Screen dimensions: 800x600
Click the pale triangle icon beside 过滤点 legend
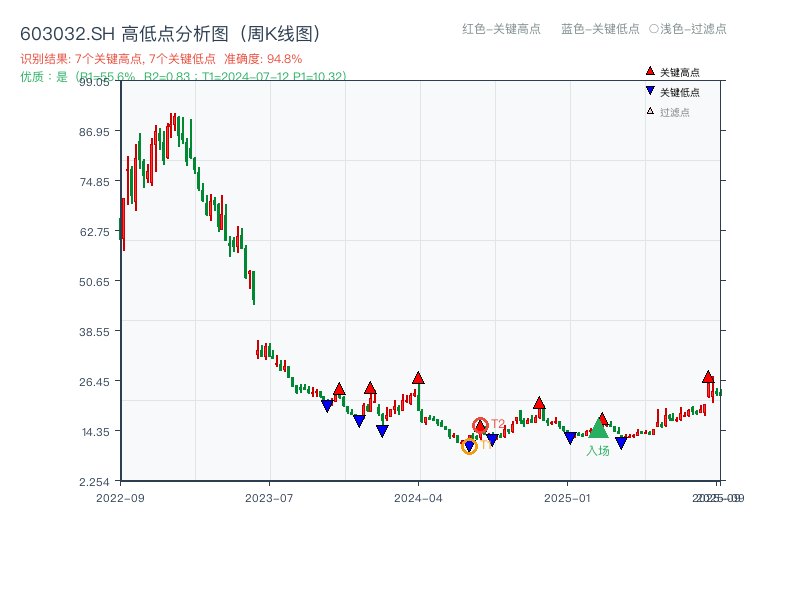(650, 111)
